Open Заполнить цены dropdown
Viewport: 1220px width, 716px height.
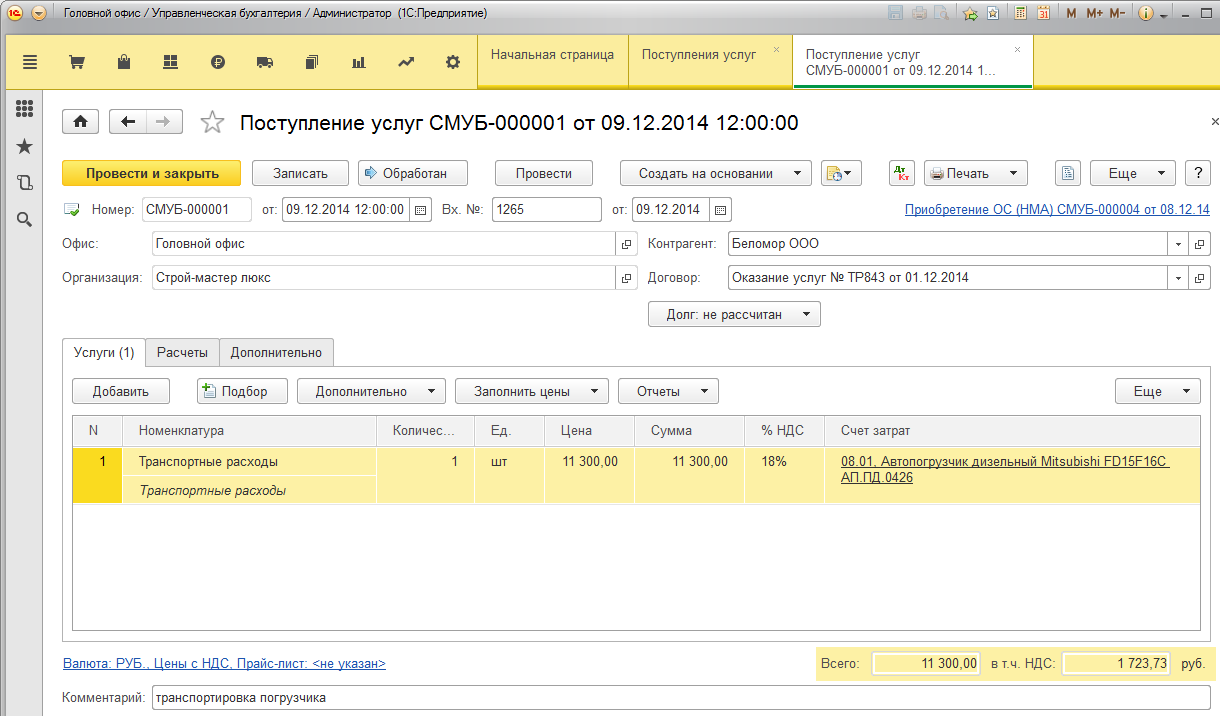[532, 391]
